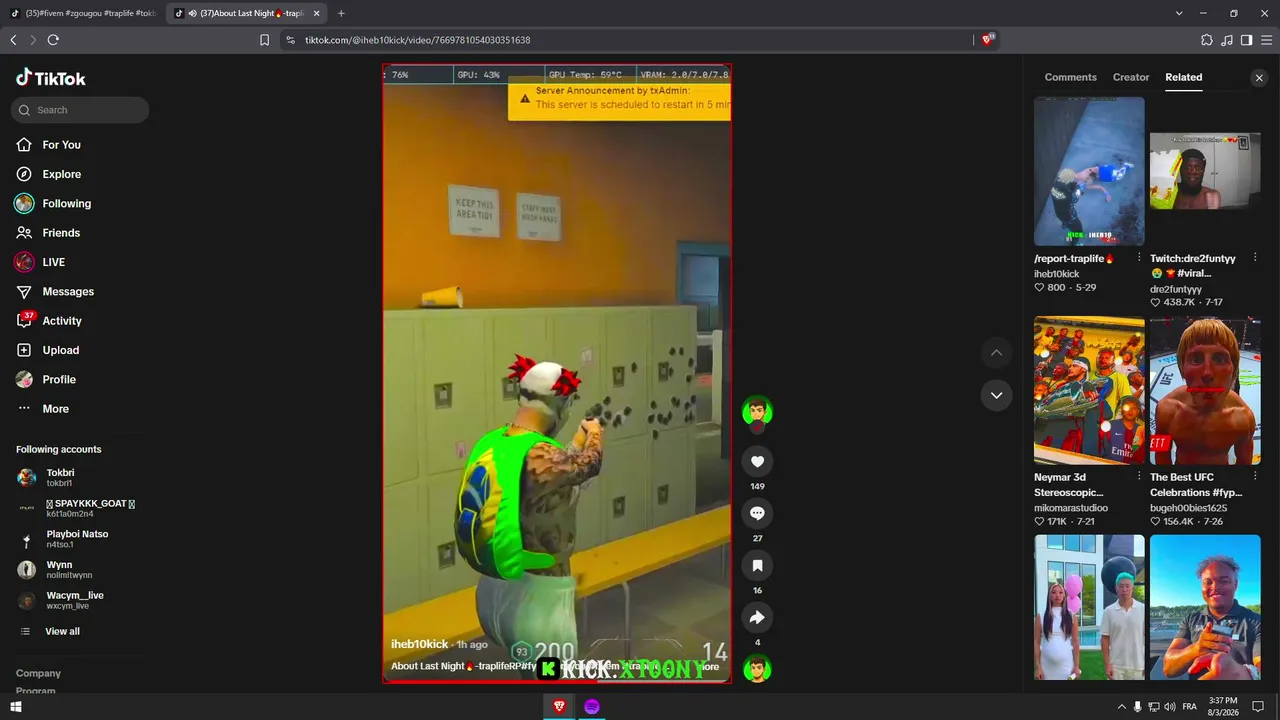Close the About Last Night tab
The height and width of the screenshot is (720, 1280).
(316, 13)
